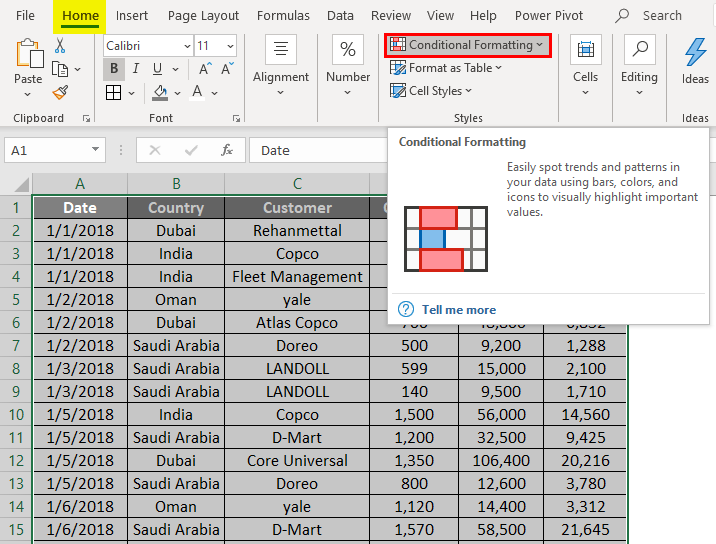Image resolution: width=716 pixels, height=544 pixels.
Task: Open fill color dropdown arrow
Action: 178,93
